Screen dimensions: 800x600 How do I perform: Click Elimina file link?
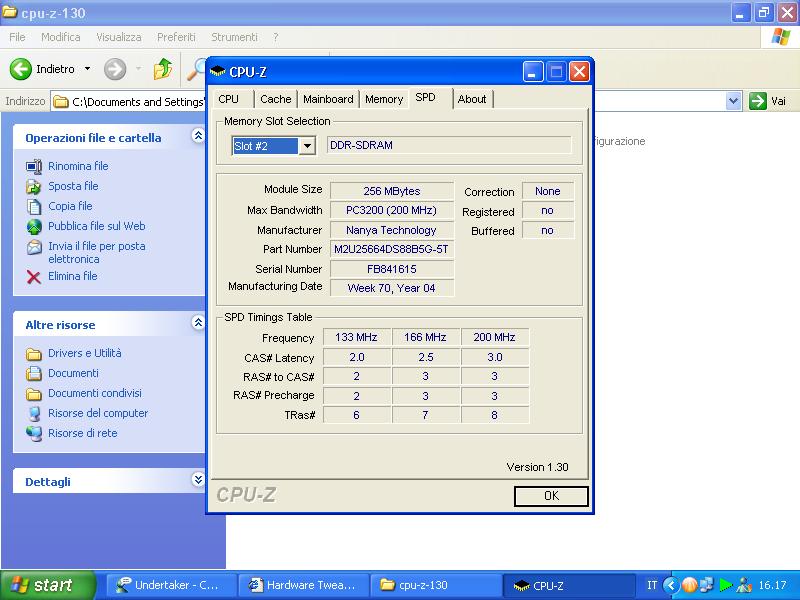(72, 276)
